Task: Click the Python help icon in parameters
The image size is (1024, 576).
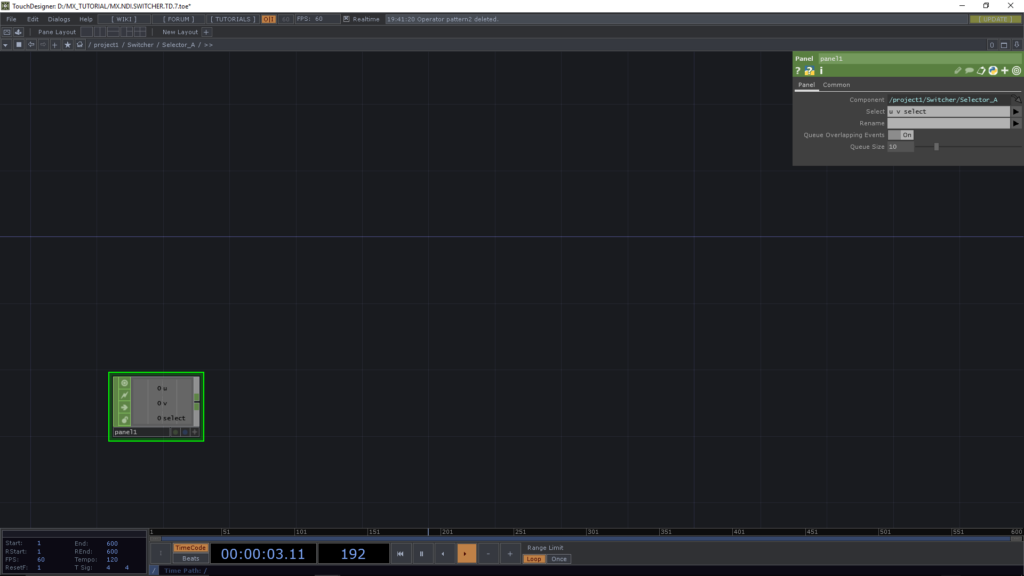Action: point(809,71)
